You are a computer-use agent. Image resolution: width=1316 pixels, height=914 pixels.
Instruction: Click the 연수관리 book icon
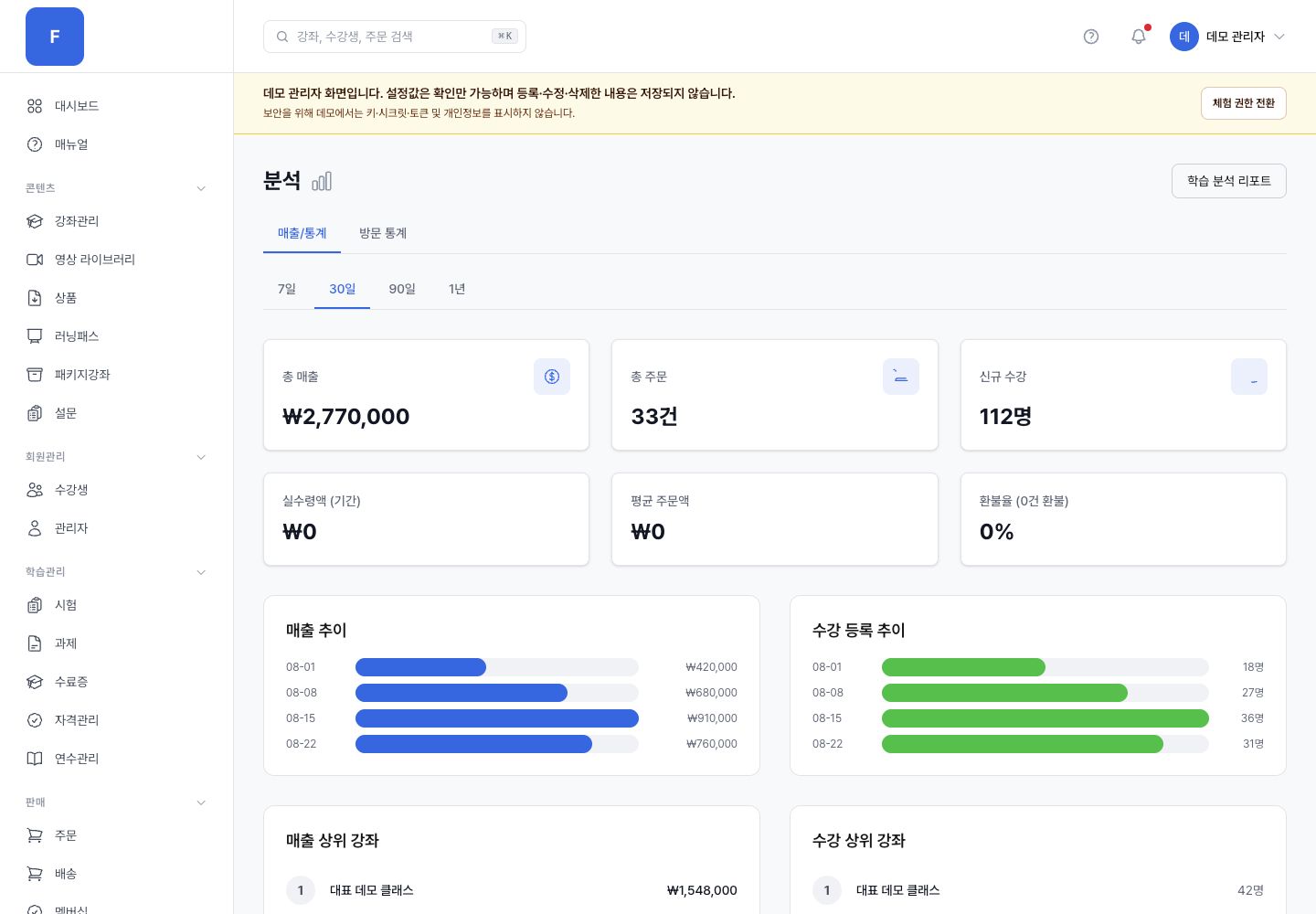(x=35, y=759)
